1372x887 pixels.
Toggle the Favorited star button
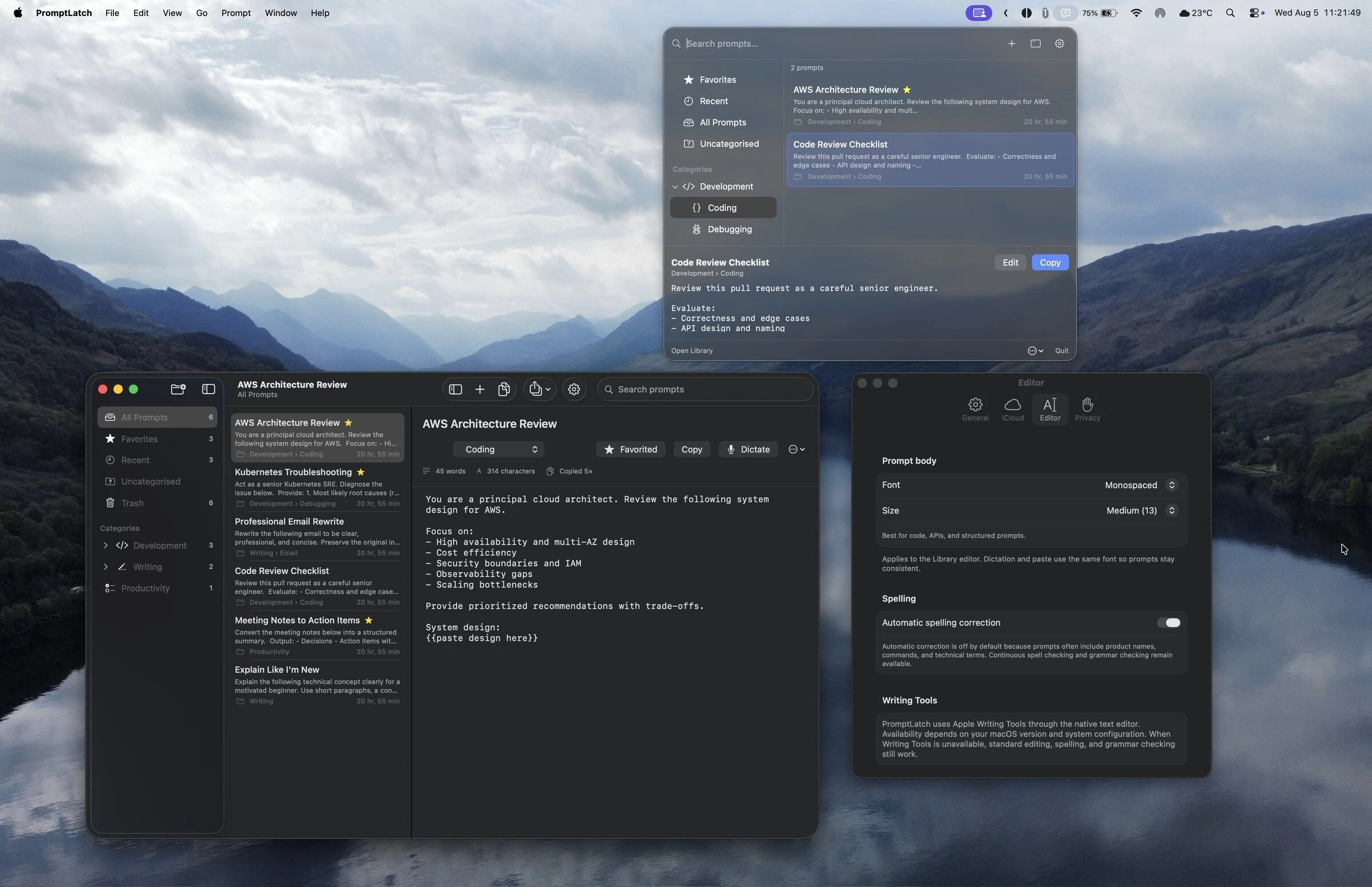click(631, 450)
